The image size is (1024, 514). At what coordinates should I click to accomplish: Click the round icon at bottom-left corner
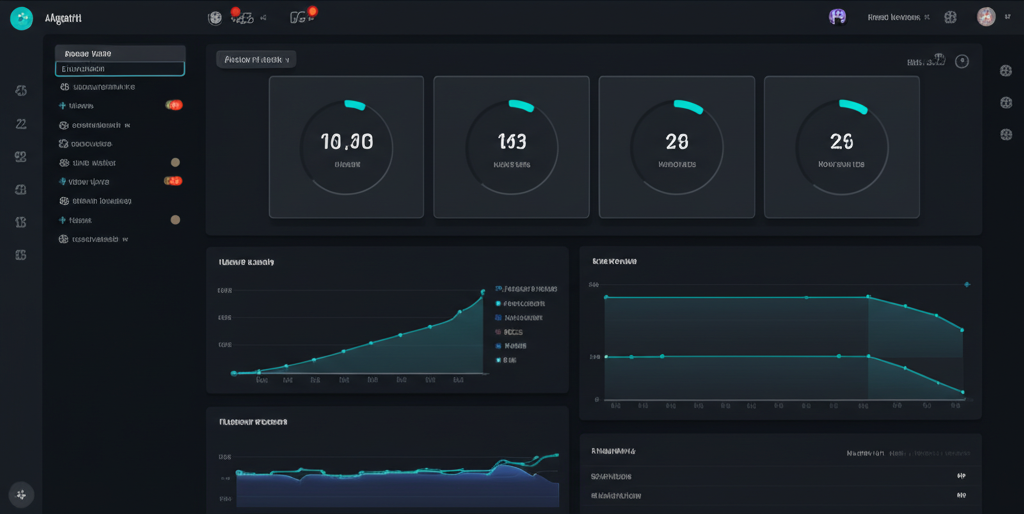[21, 494]
